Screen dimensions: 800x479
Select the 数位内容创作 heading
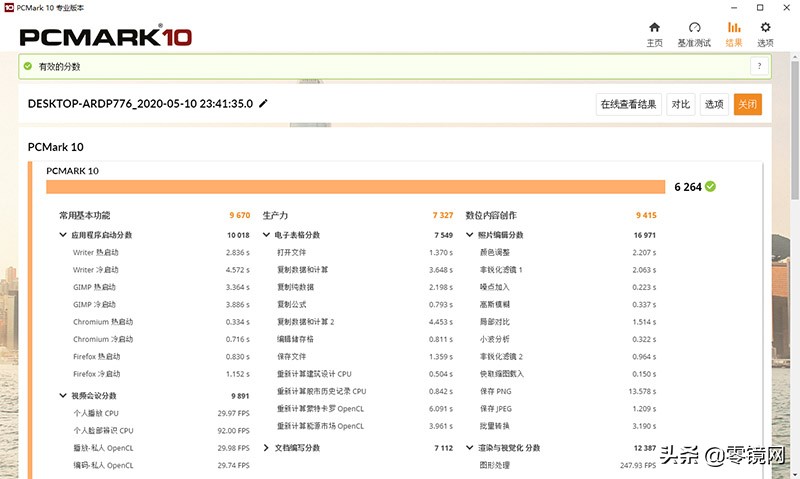(x=491, y=215)
